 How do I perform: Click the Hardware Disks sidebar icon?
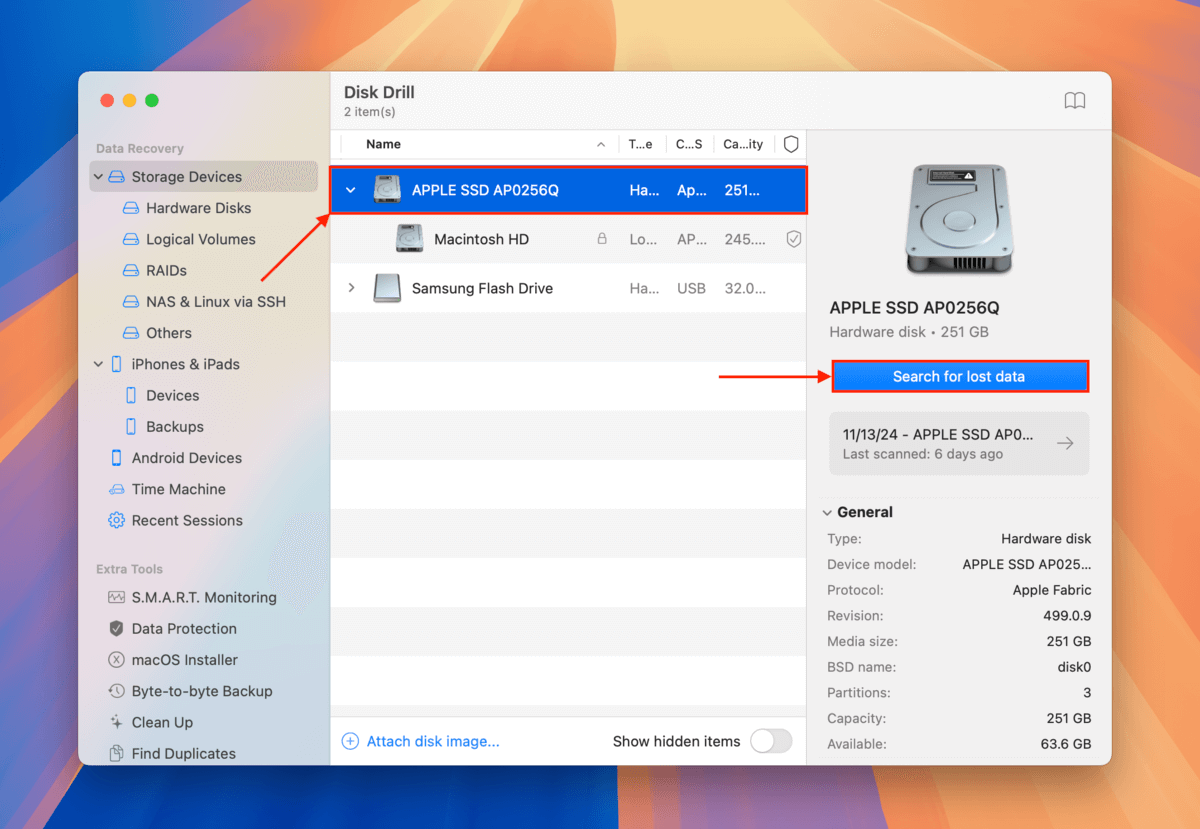[x=131, y=208]
